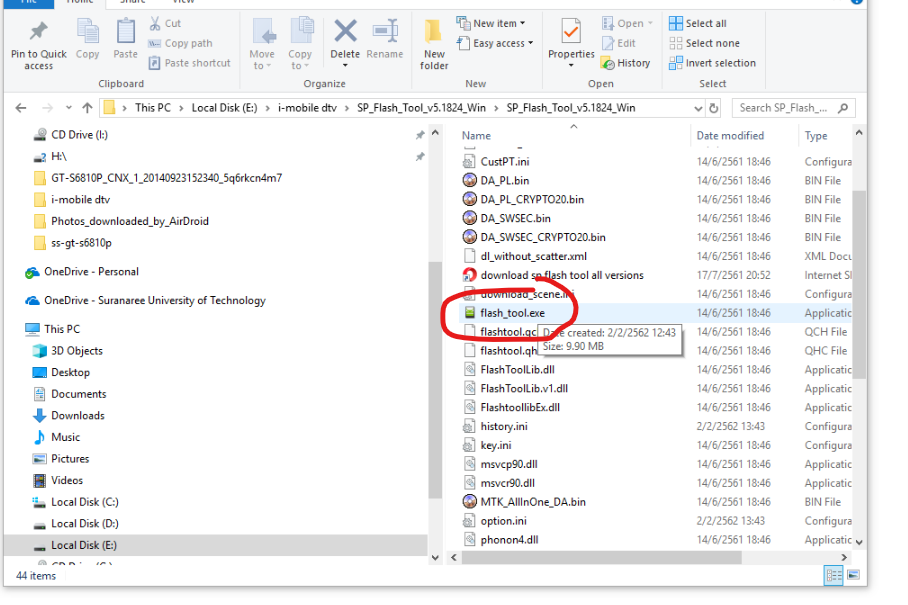Switch to Details view layout button
The height and width of the screenshot is (605, 908).
834,575
